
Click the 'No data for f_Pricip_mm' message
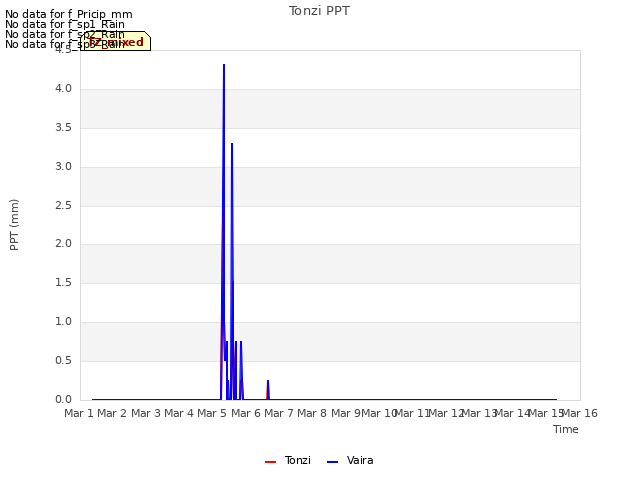point(69,14)
